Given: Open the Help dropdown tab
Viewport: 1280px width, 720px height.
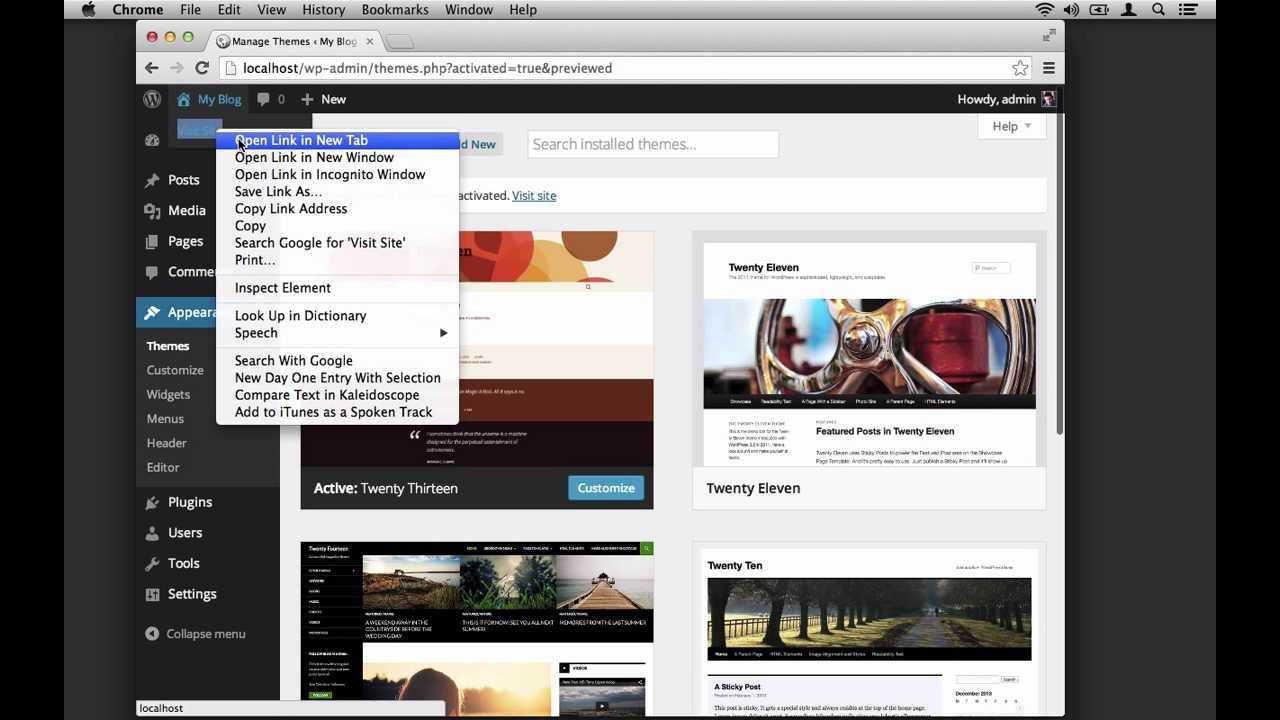Looking at the screenshot, I should 1011,126.
